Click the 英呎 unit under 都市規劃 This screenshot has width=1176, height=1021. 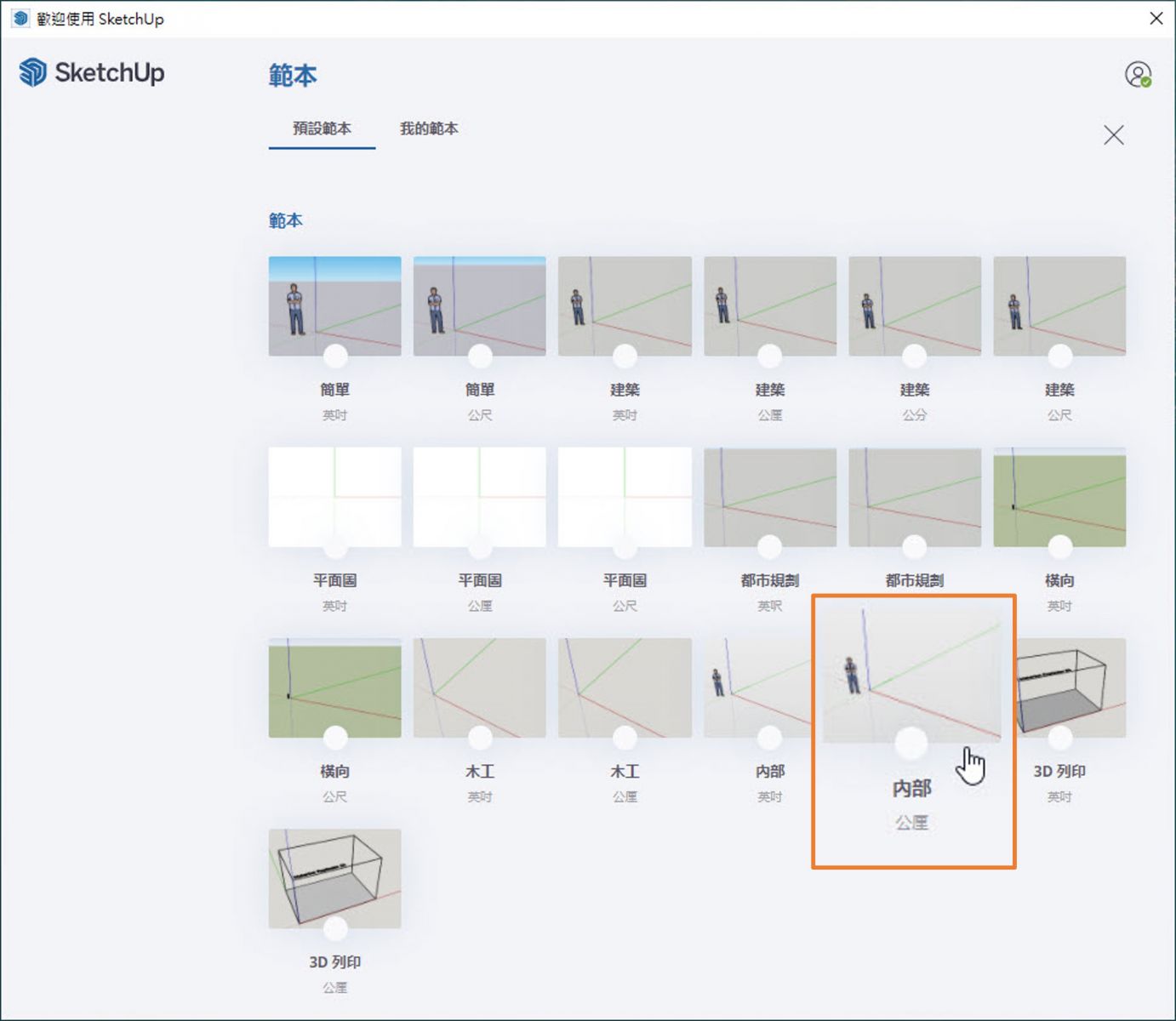click(x=770, y=606)
